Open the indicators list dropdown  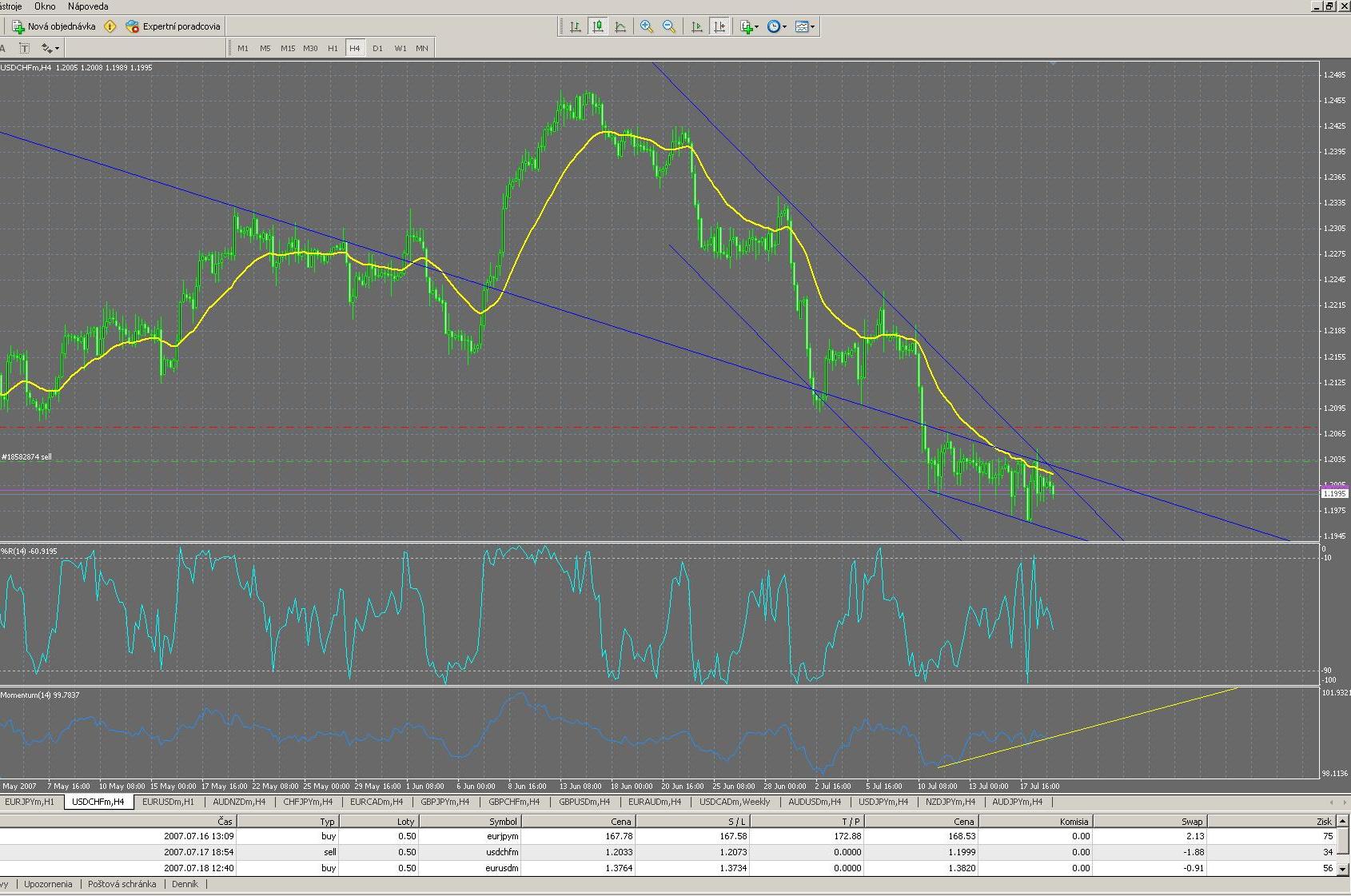750,26
